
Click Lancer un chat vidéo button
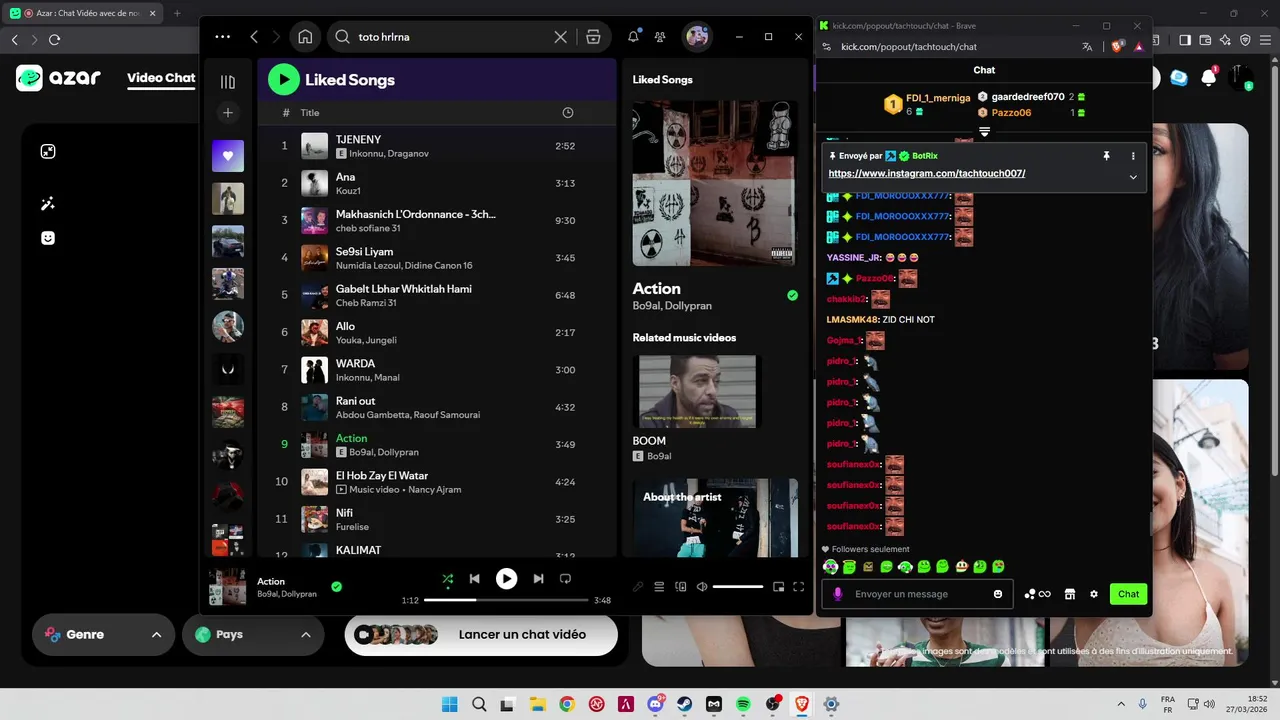[481, 635]
